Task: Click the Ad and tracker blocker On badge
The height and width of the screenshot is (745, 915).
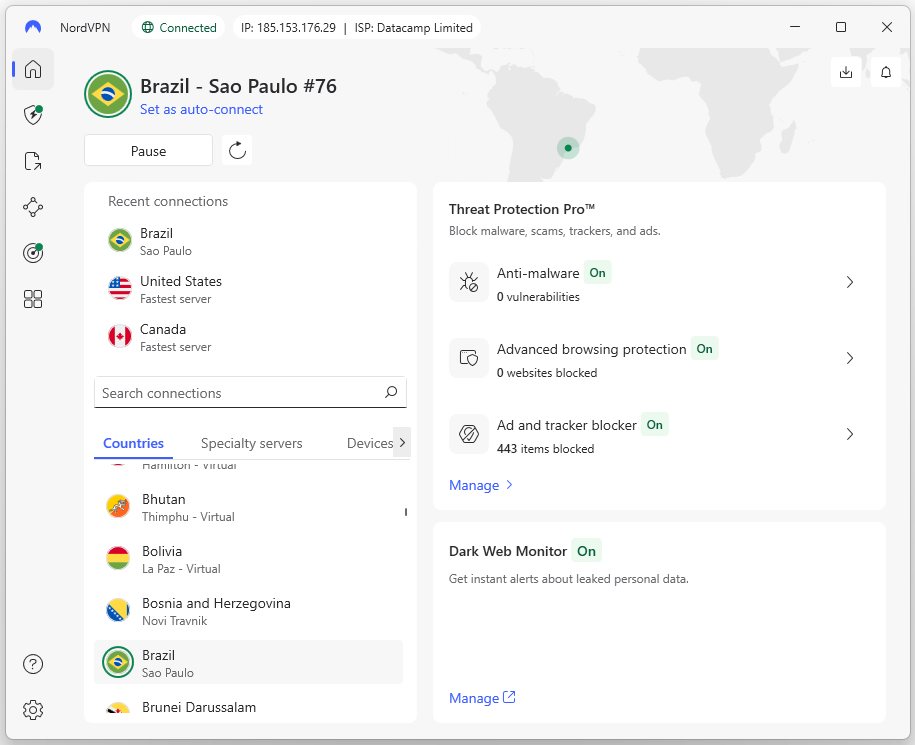Action: pyautogui.click(x=655, y=425)
